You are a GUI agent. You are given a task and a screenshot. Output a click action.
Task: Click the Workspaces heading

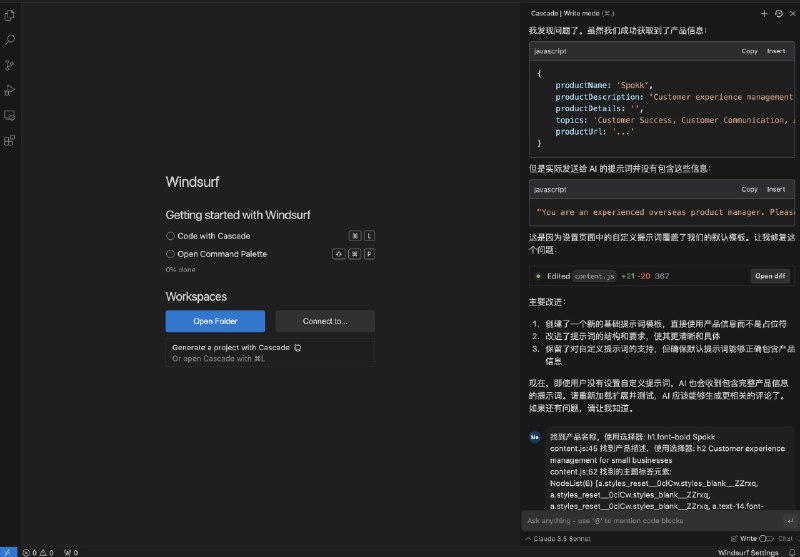(x=196, y=297)
